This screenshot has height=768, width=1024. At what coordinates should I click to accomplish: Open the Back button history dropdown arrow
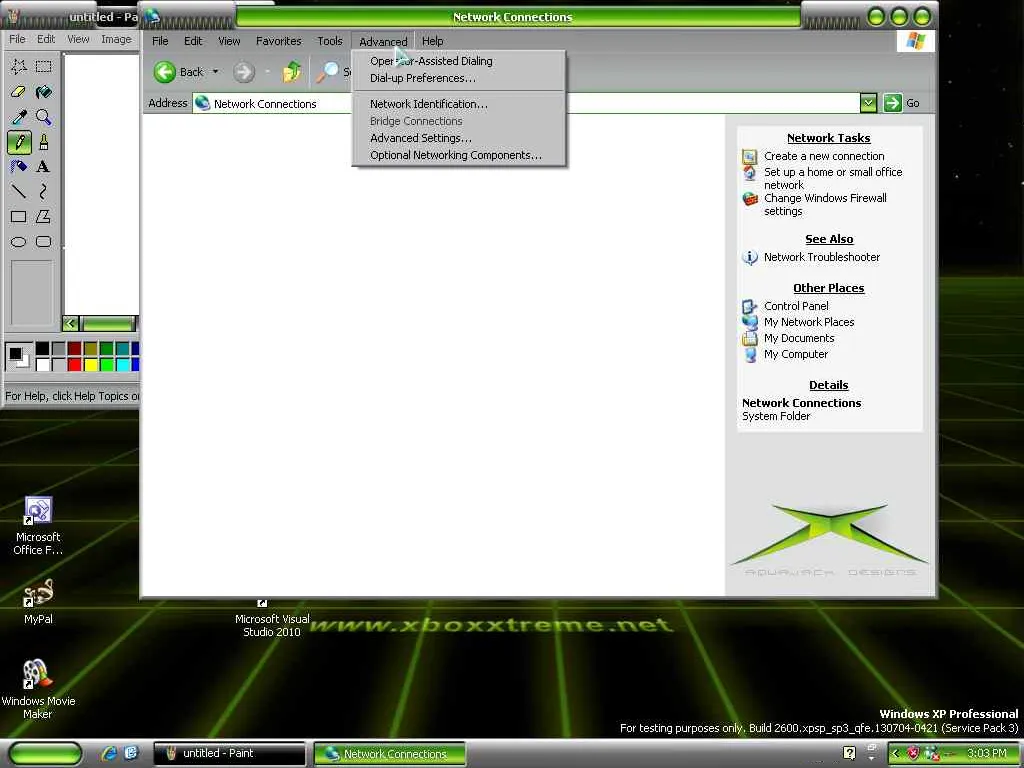click(x=216, y=72)
